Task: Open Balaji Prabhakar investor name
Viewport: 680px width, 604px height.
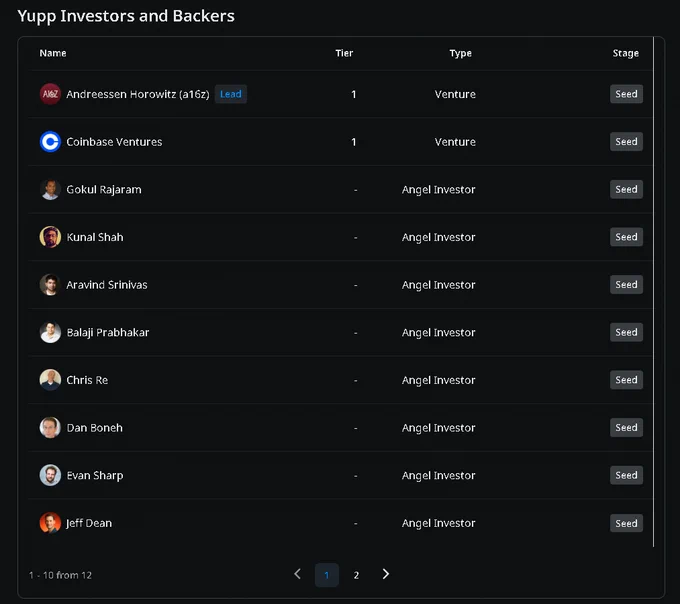Action: 108,333
